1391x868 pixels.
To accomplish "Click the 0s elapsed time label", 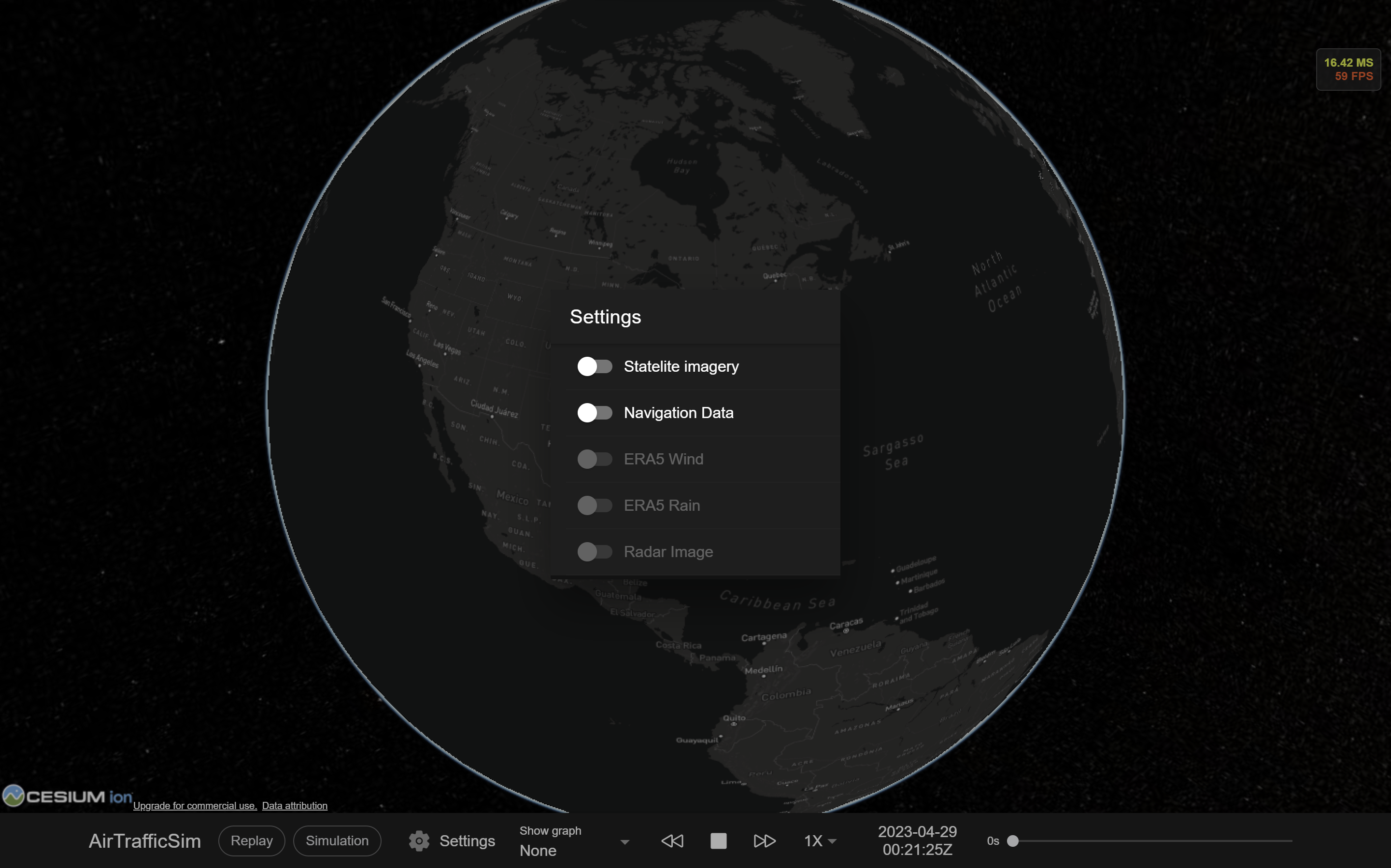I will (993, 841).
